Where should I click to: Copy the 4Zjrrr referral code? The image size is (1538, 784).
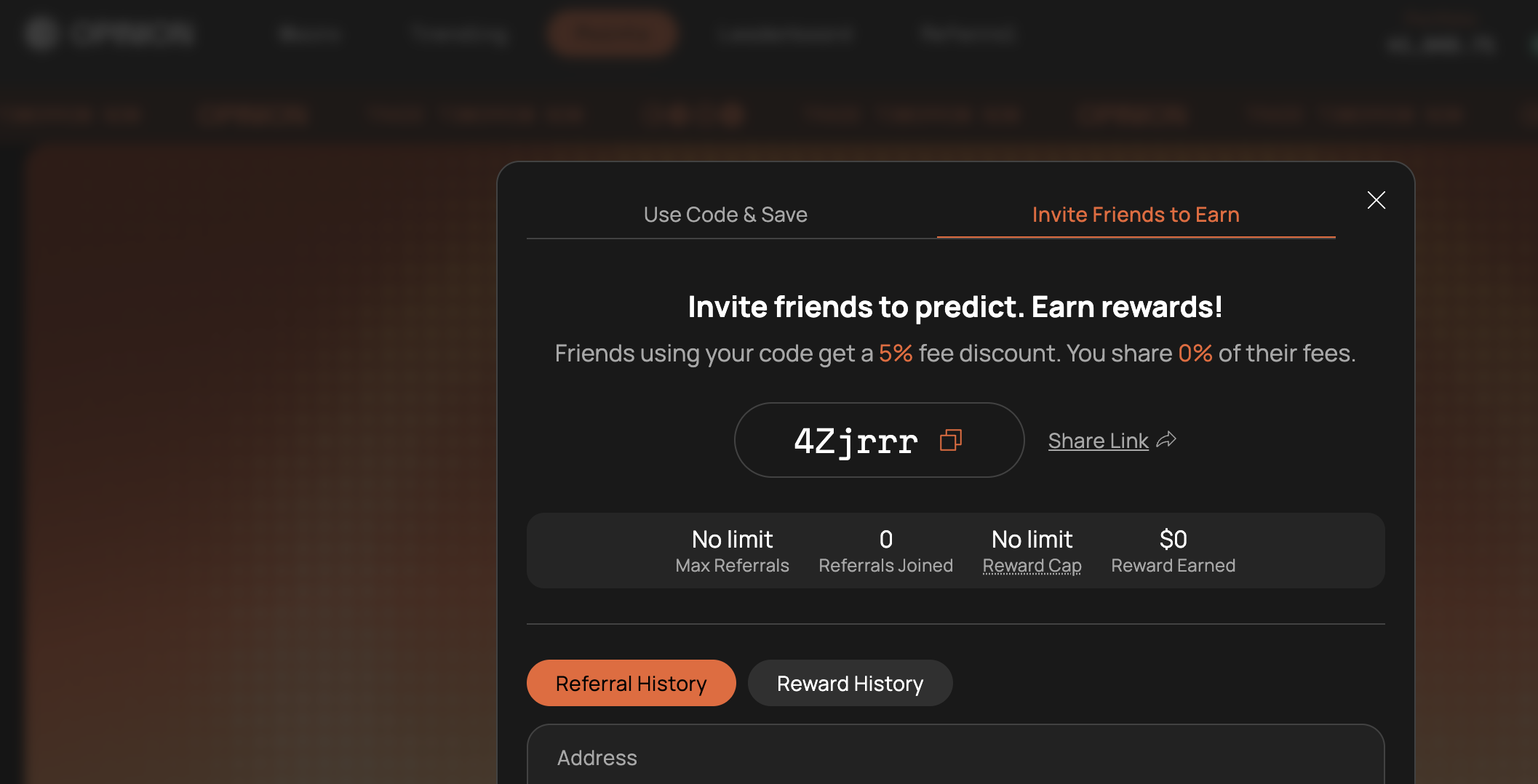pyautogui.click(x=950, y=440)
